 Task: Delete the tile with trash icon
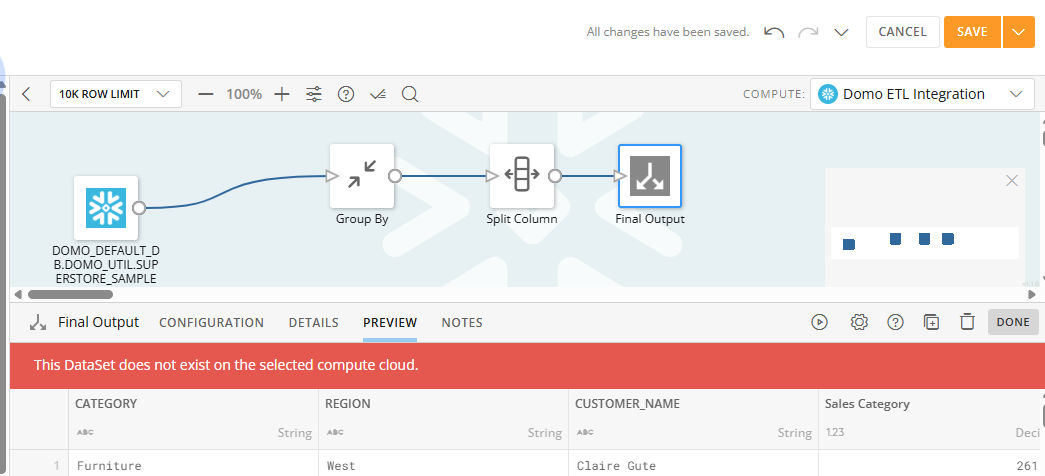point(966,322)
